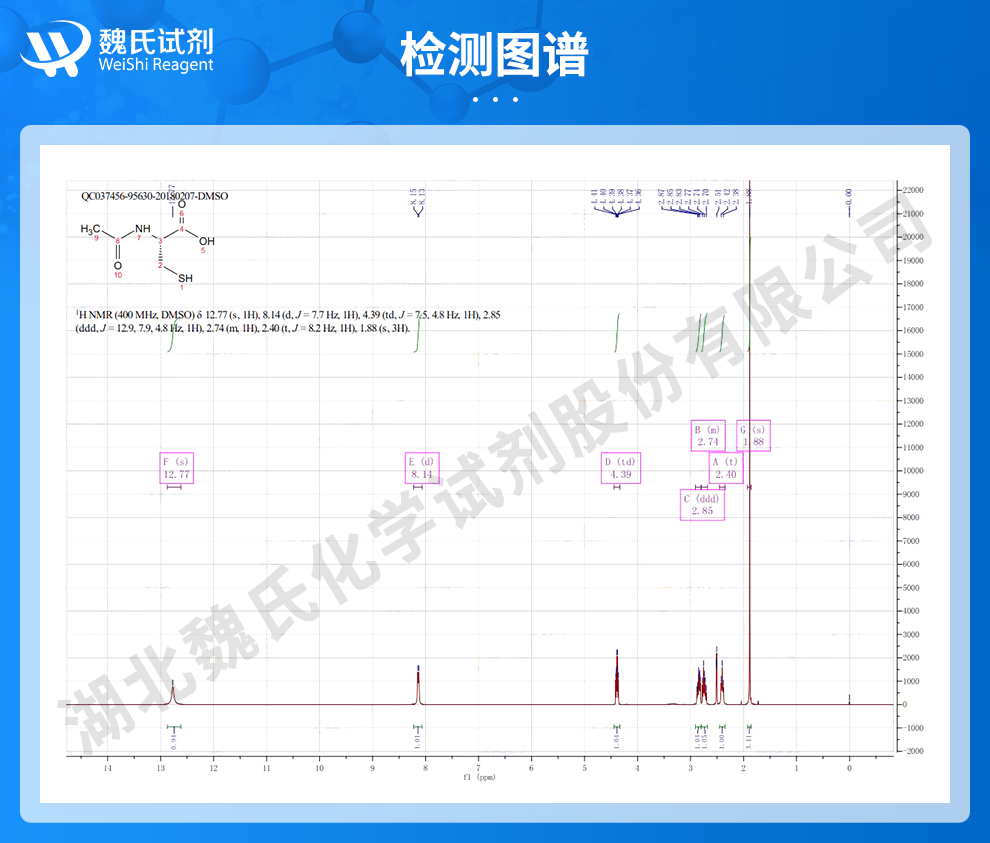Select the A (t) 2.40 peak label
The width and height of the screenshot is (990, 843).
click(x=726, y=468)
